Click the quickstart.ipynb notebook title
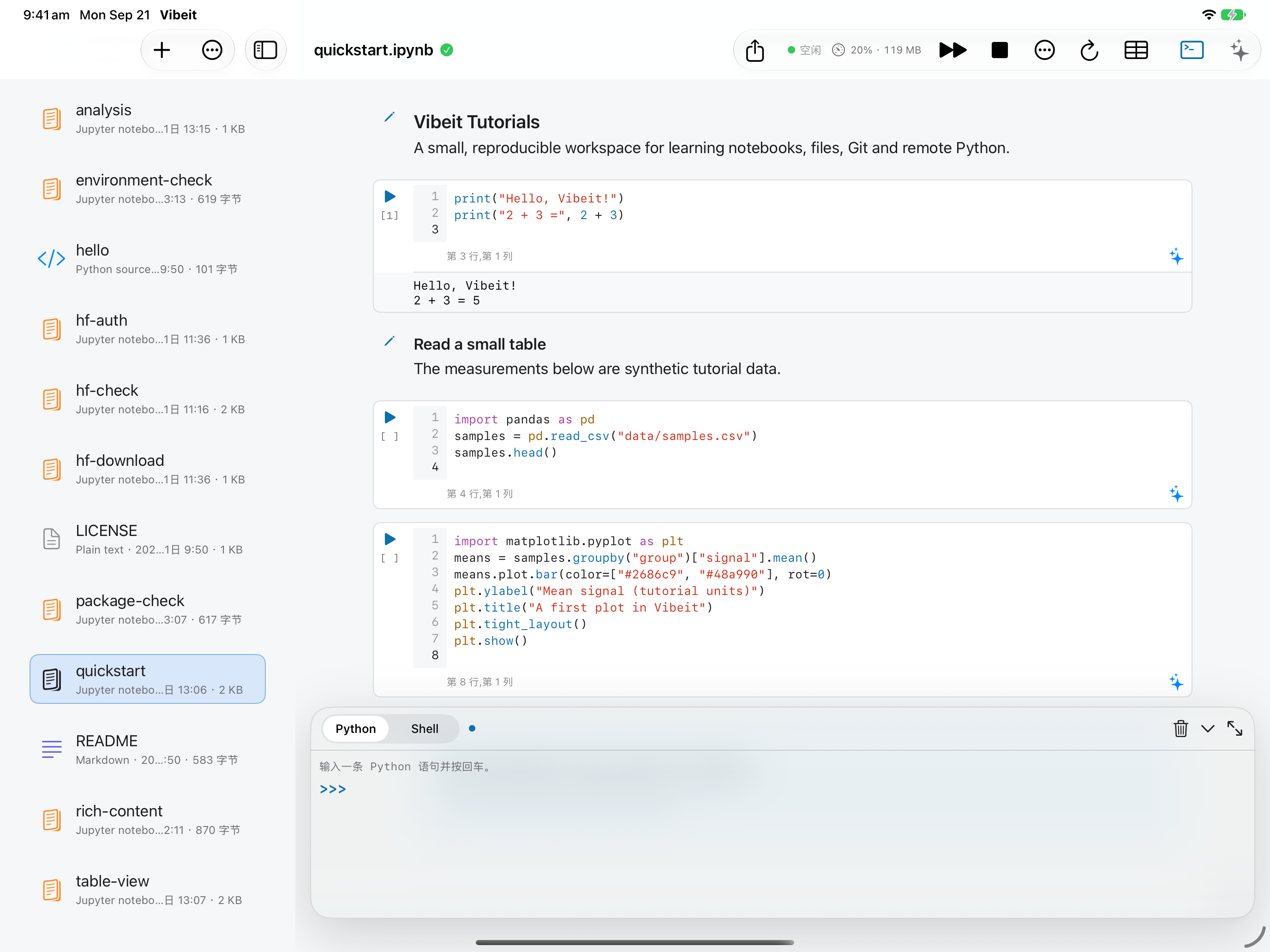The width and height of the screenshot is (1270, 952). coord(373,50)
